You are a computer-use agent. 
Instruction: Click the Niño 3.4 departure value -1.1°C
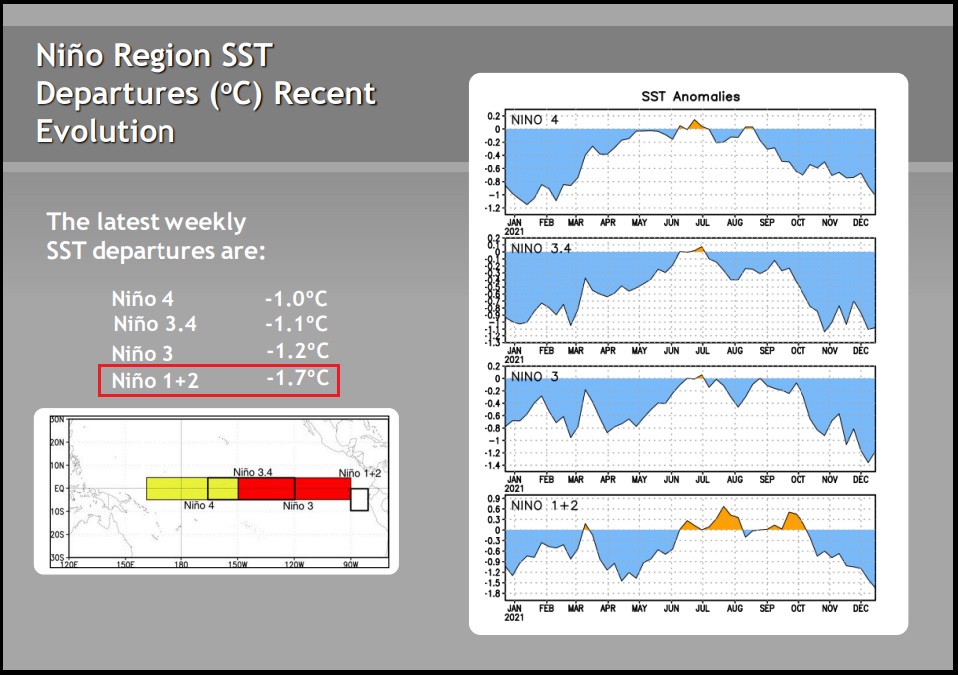click(x=296, y=324)
